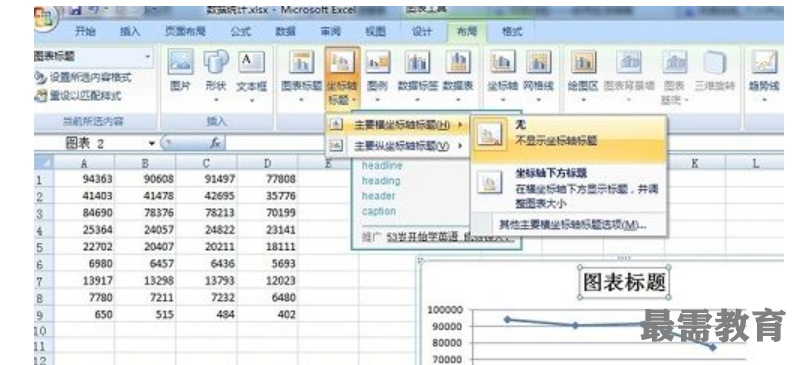Click the select-all corner of the worksheet
The image size is (792, 365).
[x=43, y=162]
